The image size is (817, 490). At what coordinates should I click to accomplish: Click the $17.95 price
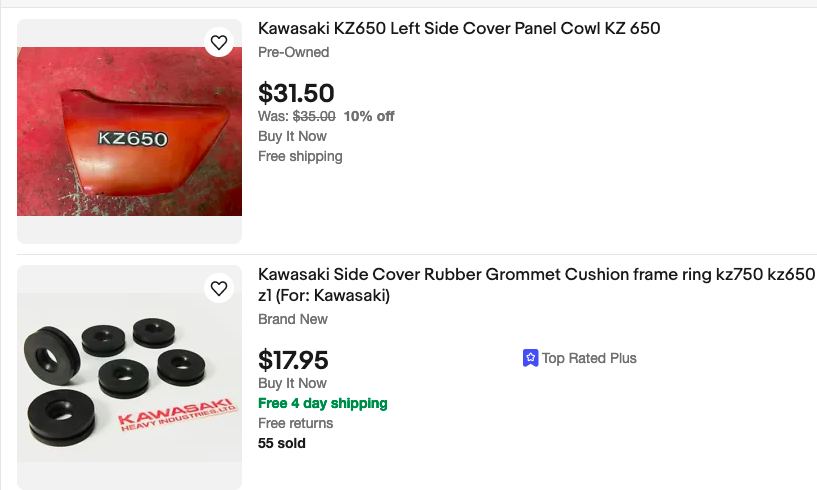pyautogui.click(x=293, y=359)
